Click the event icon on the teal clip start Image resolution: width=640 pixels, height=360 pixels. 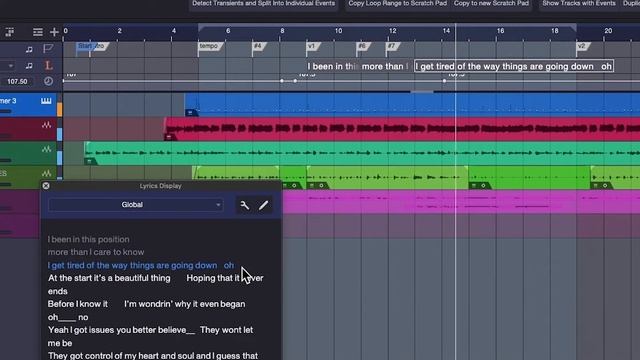coord(89,161)
